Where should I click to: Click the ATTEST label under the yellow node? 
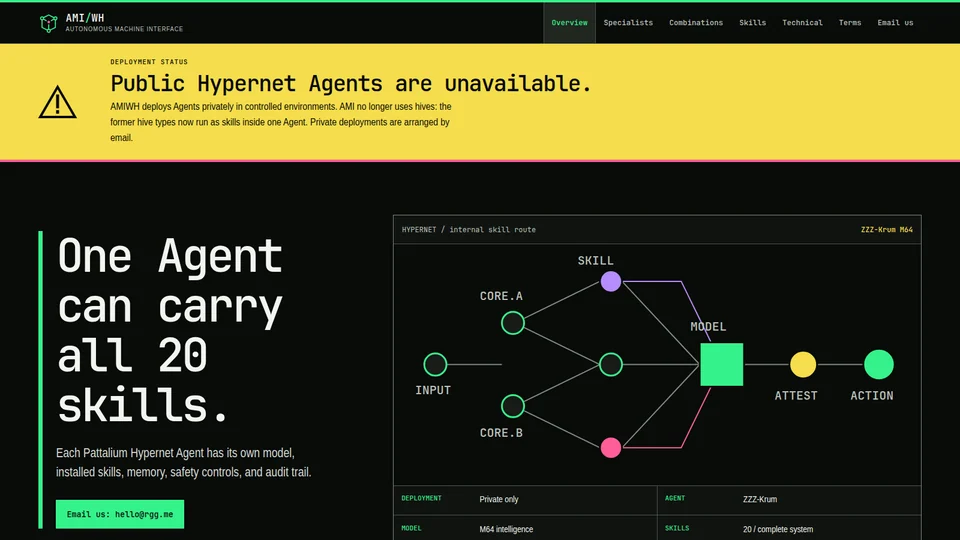point(796,396)
